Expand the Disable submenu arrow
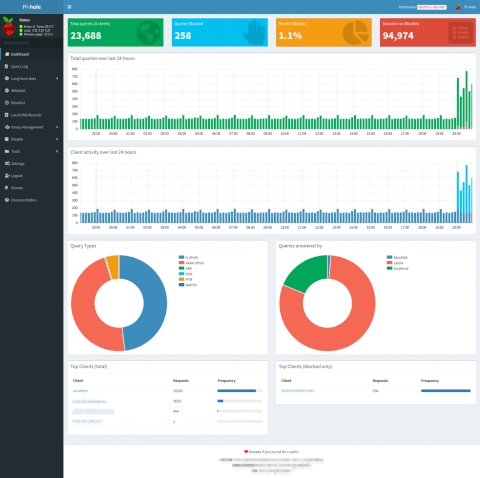Screen dimensions: 480x478 [57, 139]
